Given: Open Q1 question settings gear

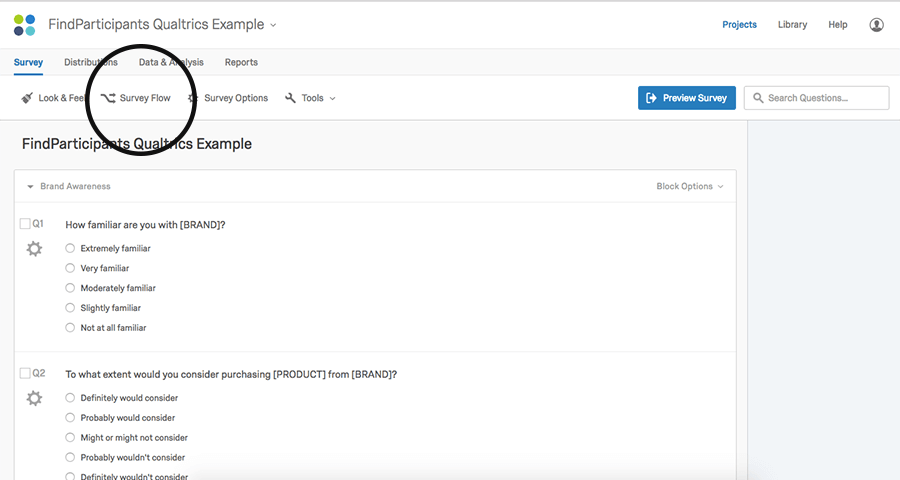Looking at the screenshot, I should click(34, 249).
